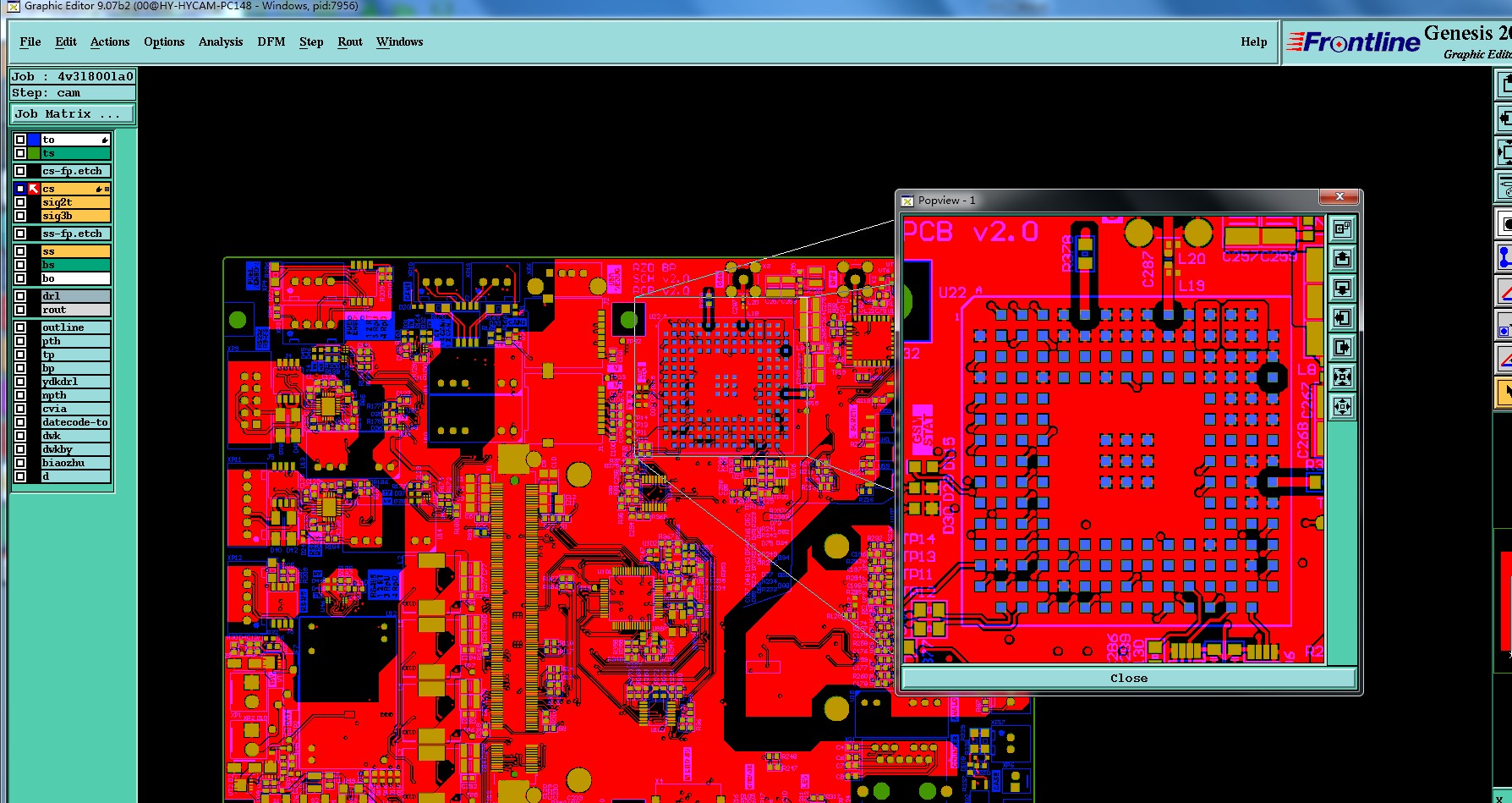
Task: Enable display checkbox for ss-fp.etch layer
Action: [20, 234]
